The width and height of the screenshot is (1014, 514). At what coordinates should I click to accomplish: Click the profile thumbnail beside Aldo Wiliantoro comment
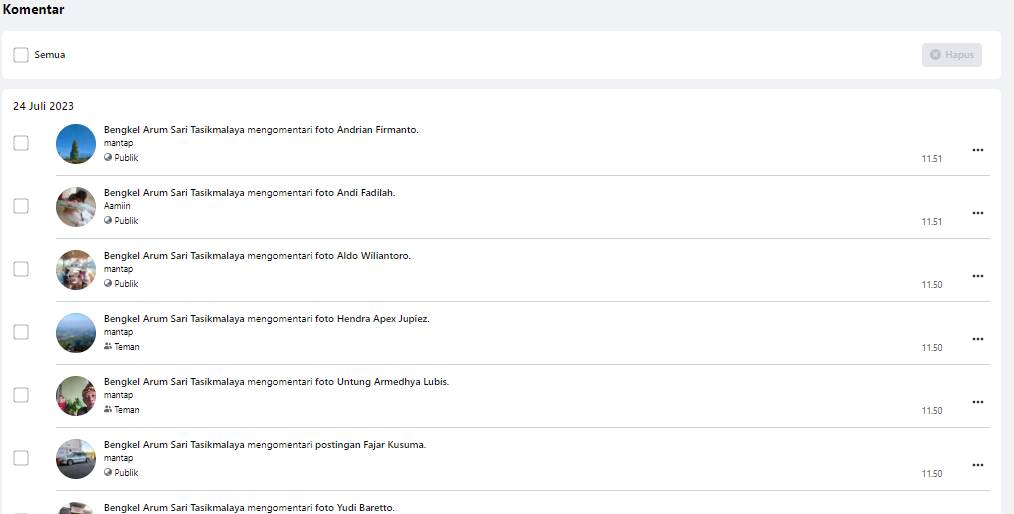coord(76,270)
